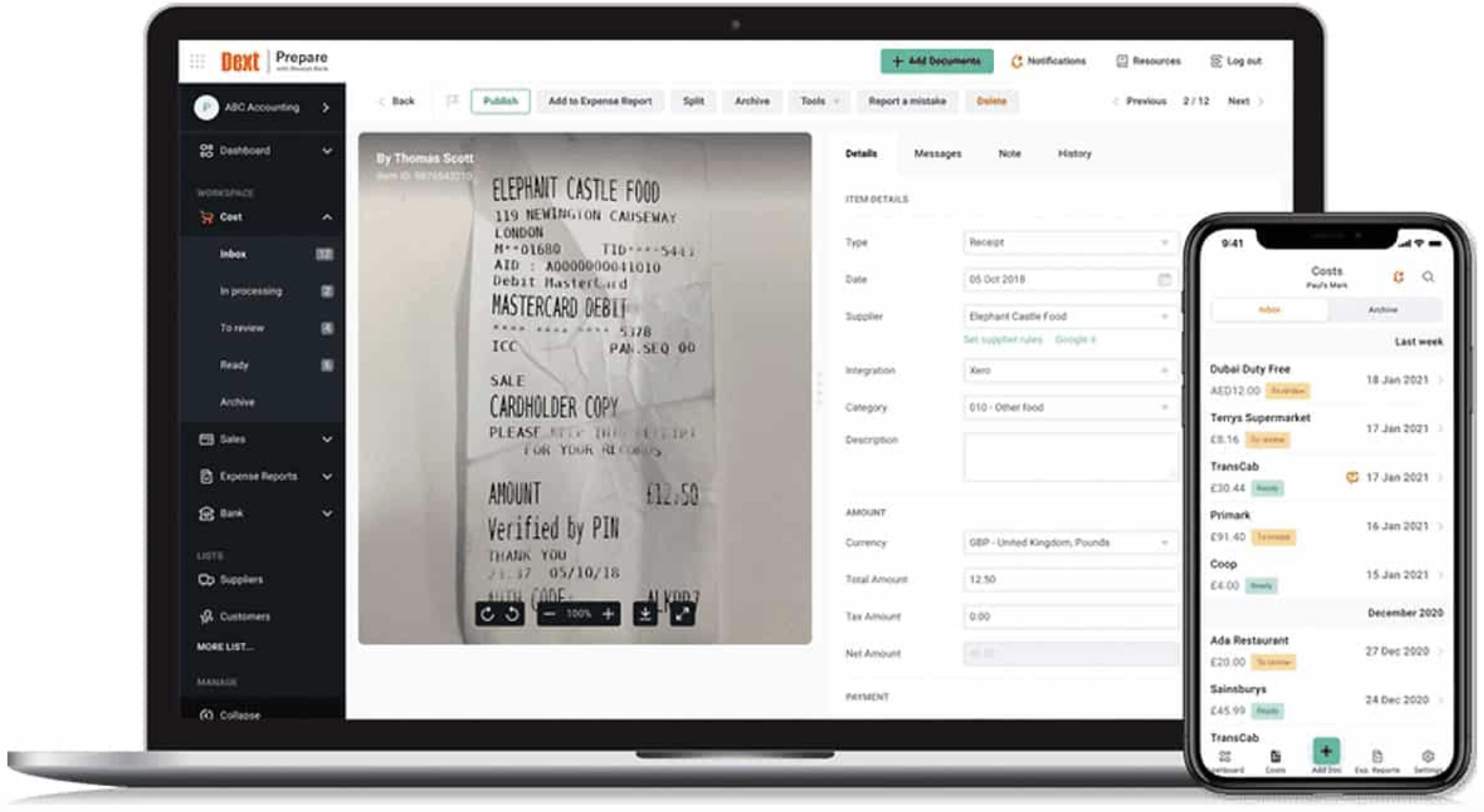This screenshot has width=1484, height=812.
Task: Click the Set supplier rules link
Action: 1003,340
